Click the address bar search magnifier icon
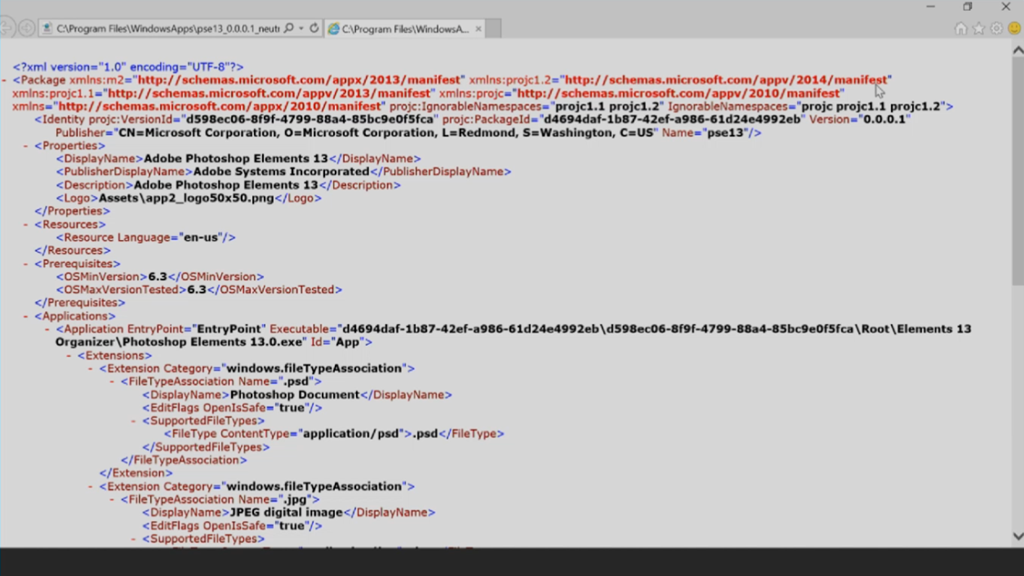Image resolution: width=1024 pixels, height=576 pixels. point(289,28)
